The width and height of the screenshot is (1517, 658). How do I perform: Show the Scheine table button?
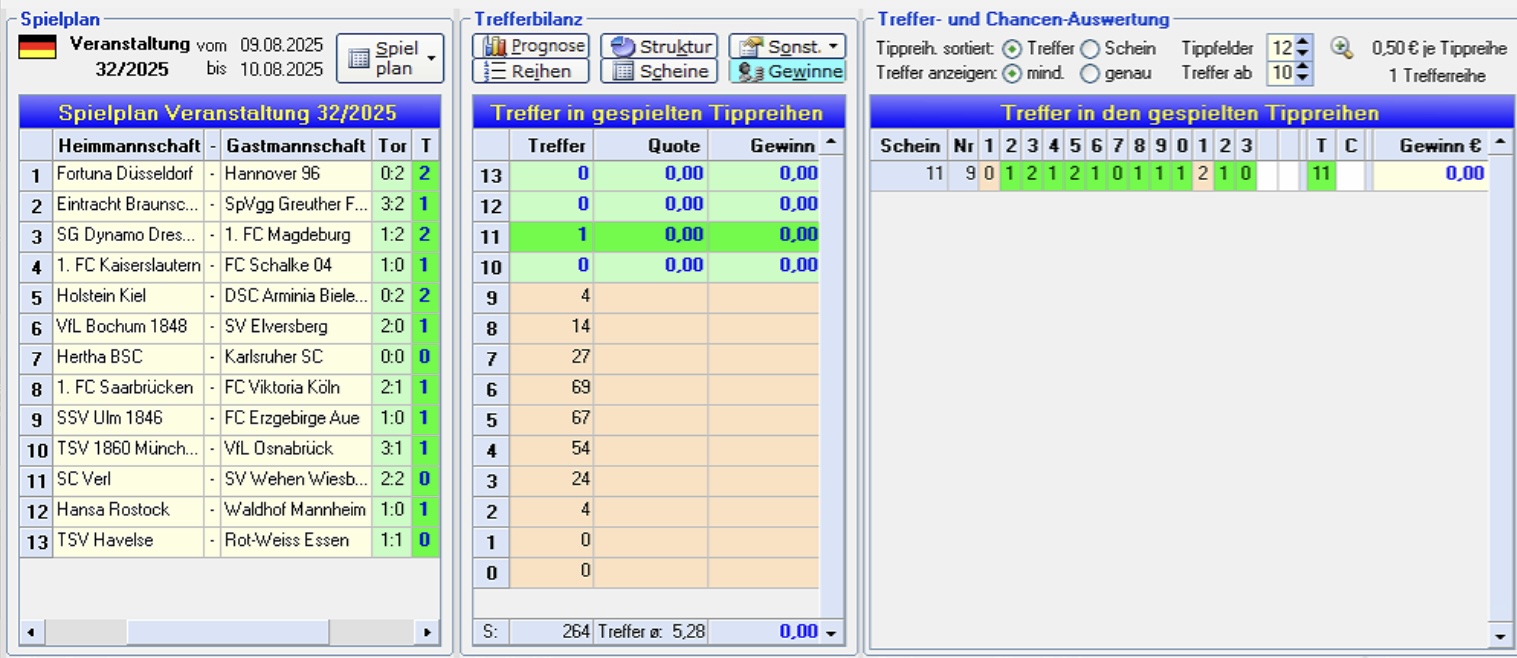[x=658, y=71]
